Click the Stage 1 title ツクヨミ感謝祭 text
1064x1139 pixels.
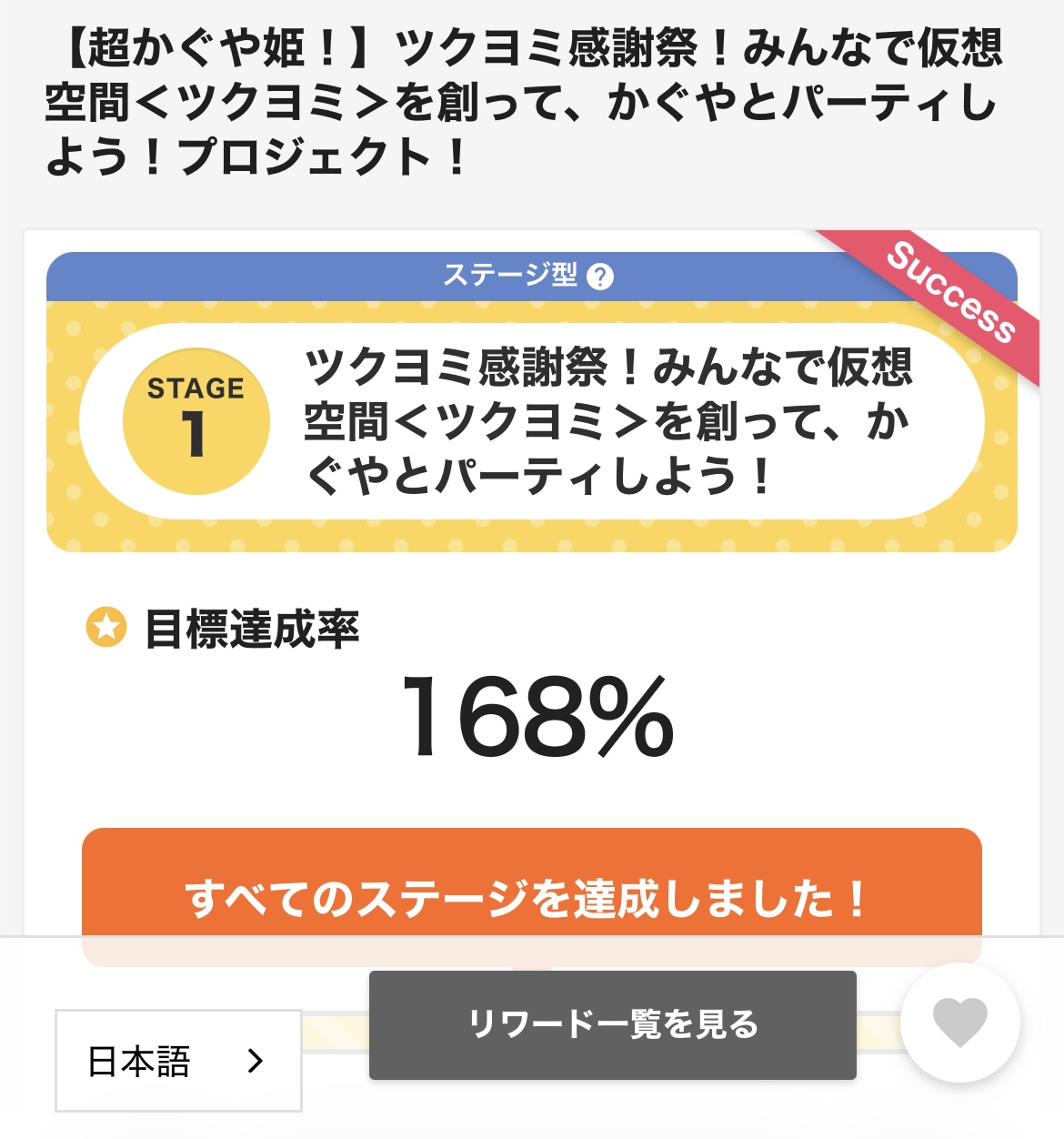pyautogui.click(x=607, y=421)
